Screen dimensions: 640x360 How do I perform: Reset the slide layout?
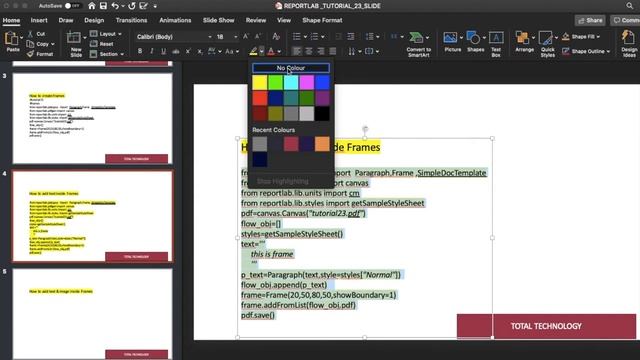(102, 44)
